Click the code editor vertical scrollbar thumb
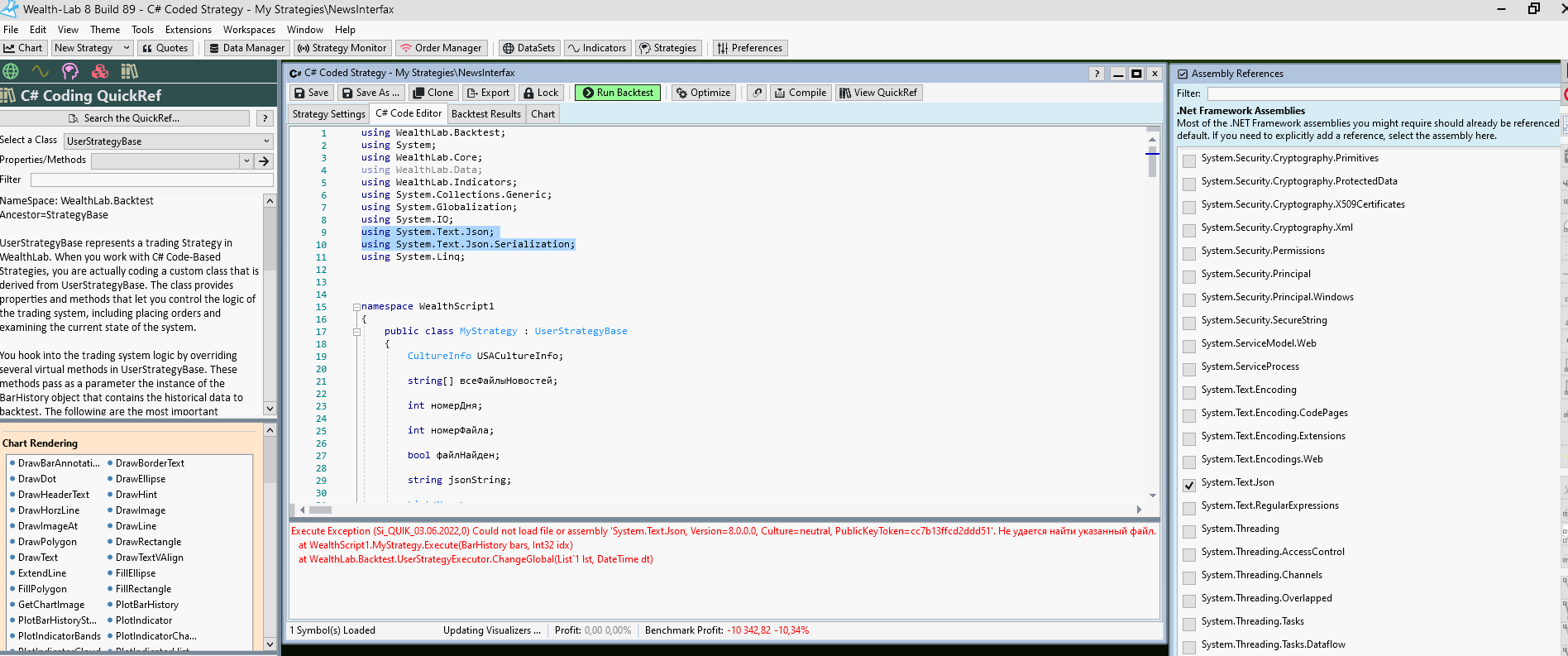 (1152, 160)
